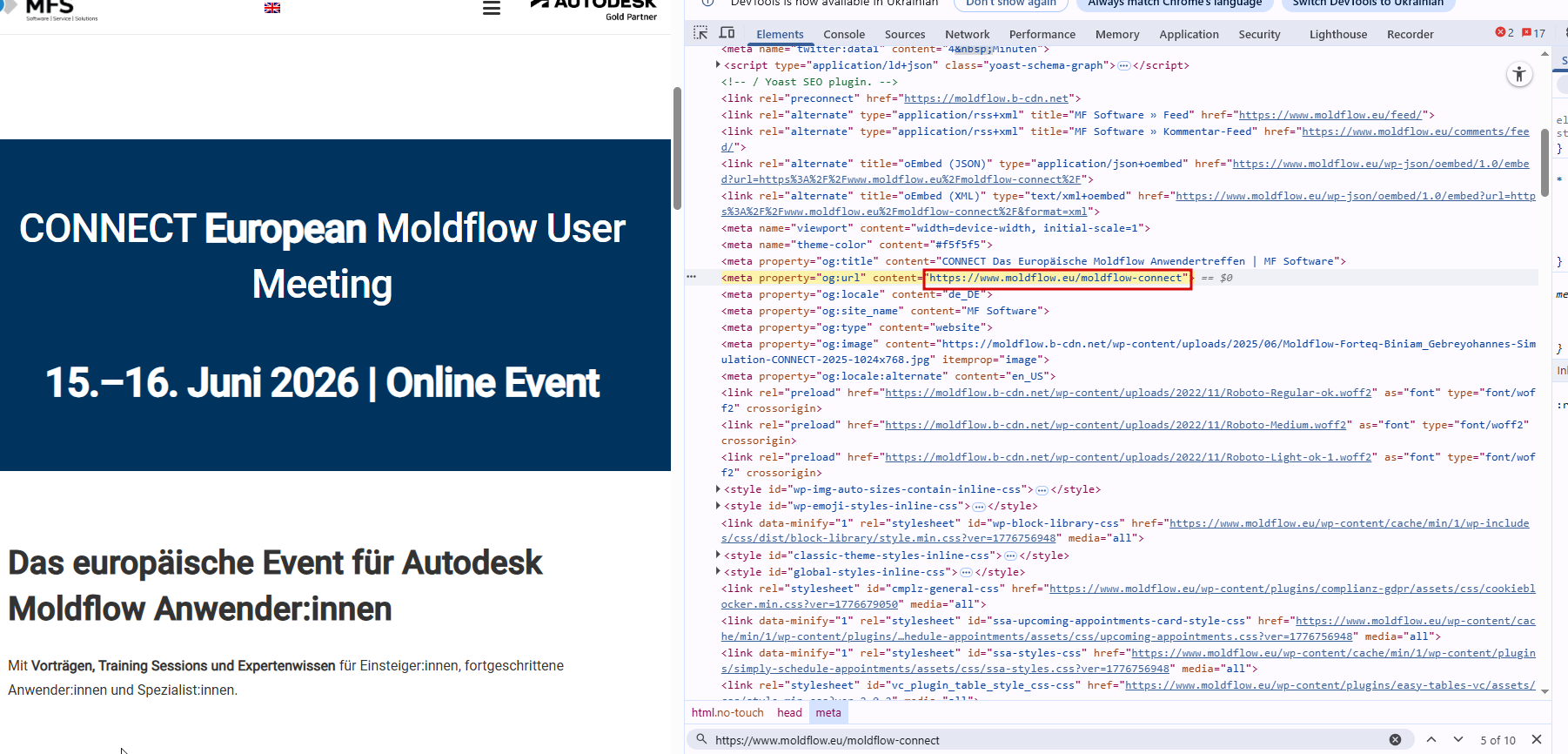Select the viewport meta element line

935,228
